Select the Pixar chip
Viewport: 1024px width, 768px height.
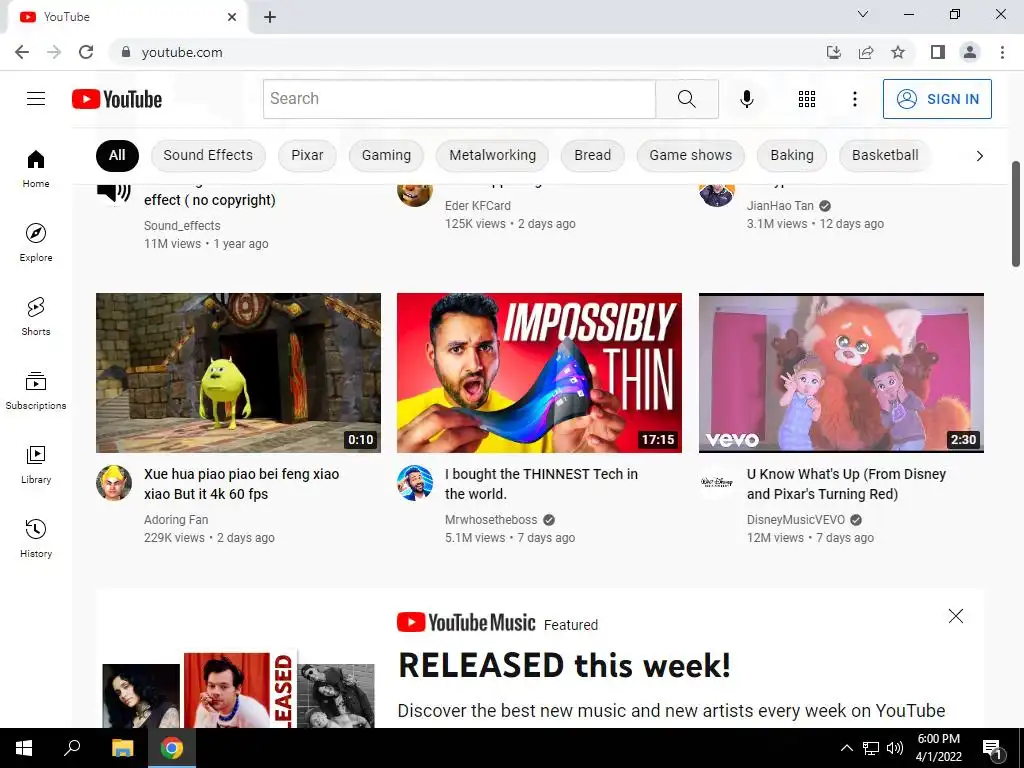pos(307,155)
